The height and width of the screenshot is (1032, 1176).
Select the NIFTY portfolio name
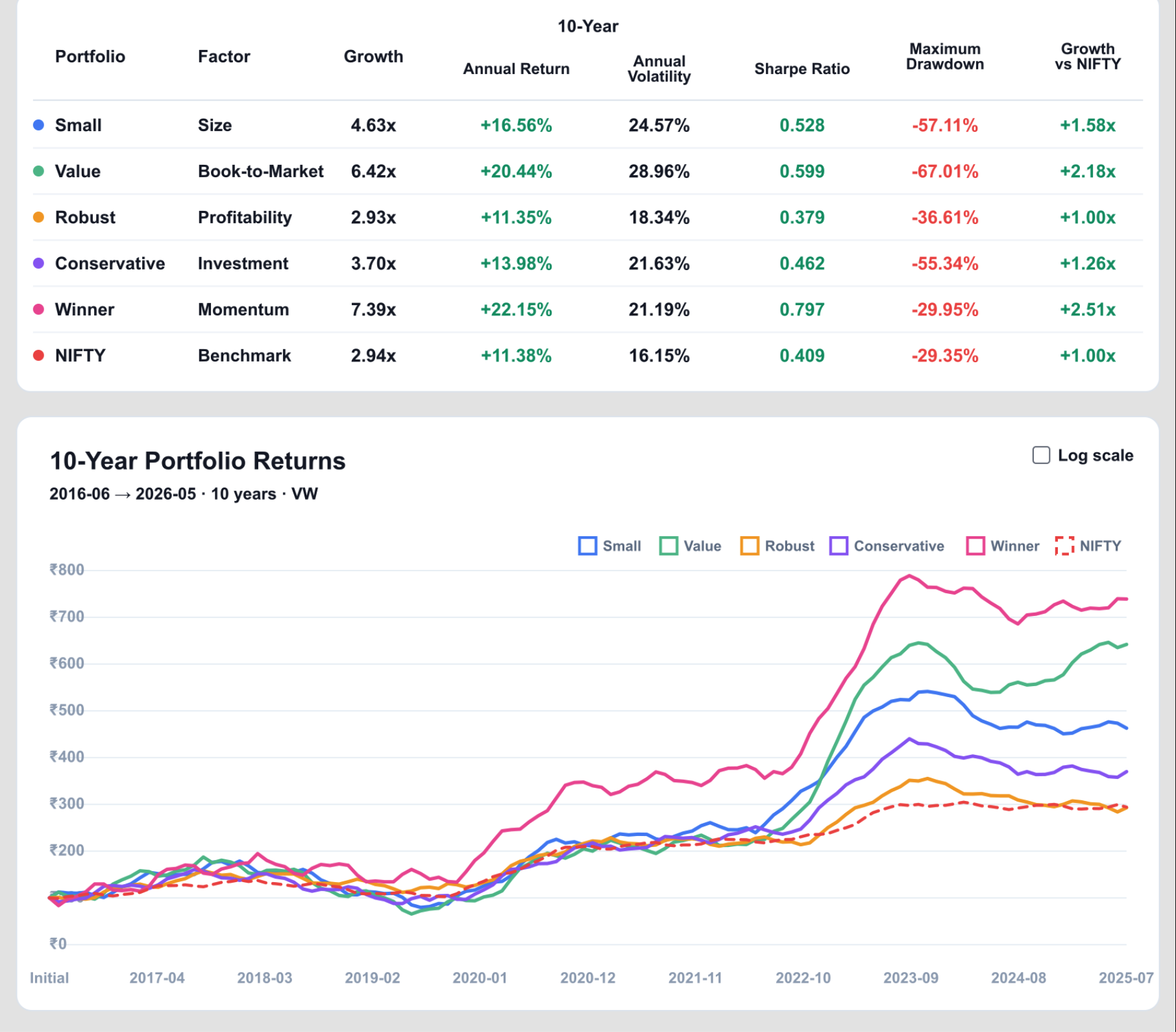click(x=80, y=356)
